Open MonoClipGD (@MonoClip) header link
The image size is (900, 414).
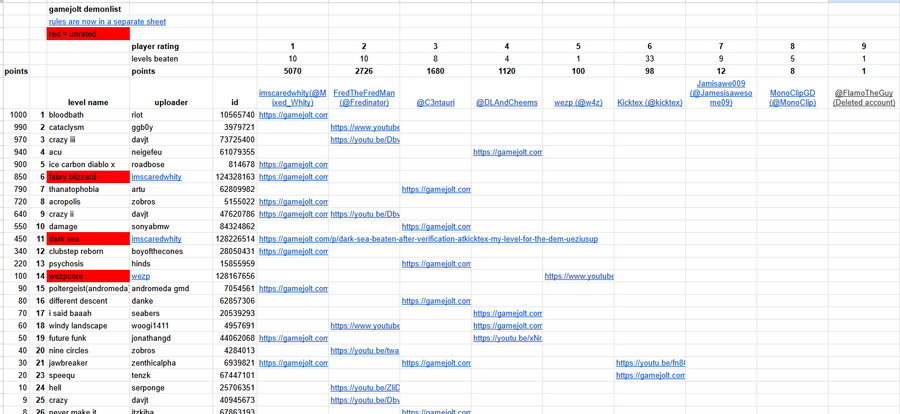click(792, 98)
